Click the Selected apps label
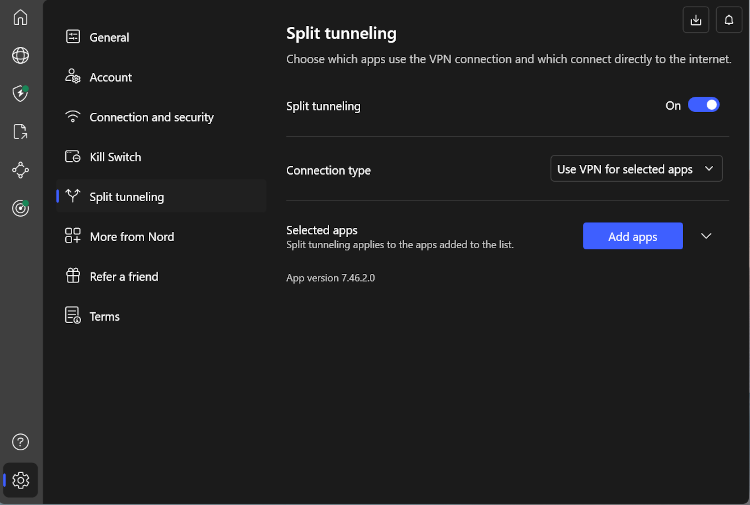The image size is (750, 505). 322,230
